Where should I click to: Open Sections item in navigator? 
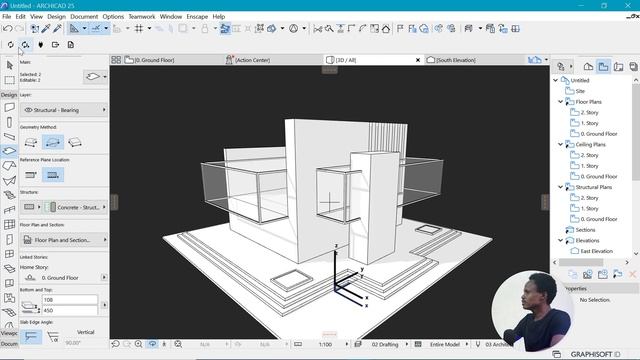click(585, 230)
